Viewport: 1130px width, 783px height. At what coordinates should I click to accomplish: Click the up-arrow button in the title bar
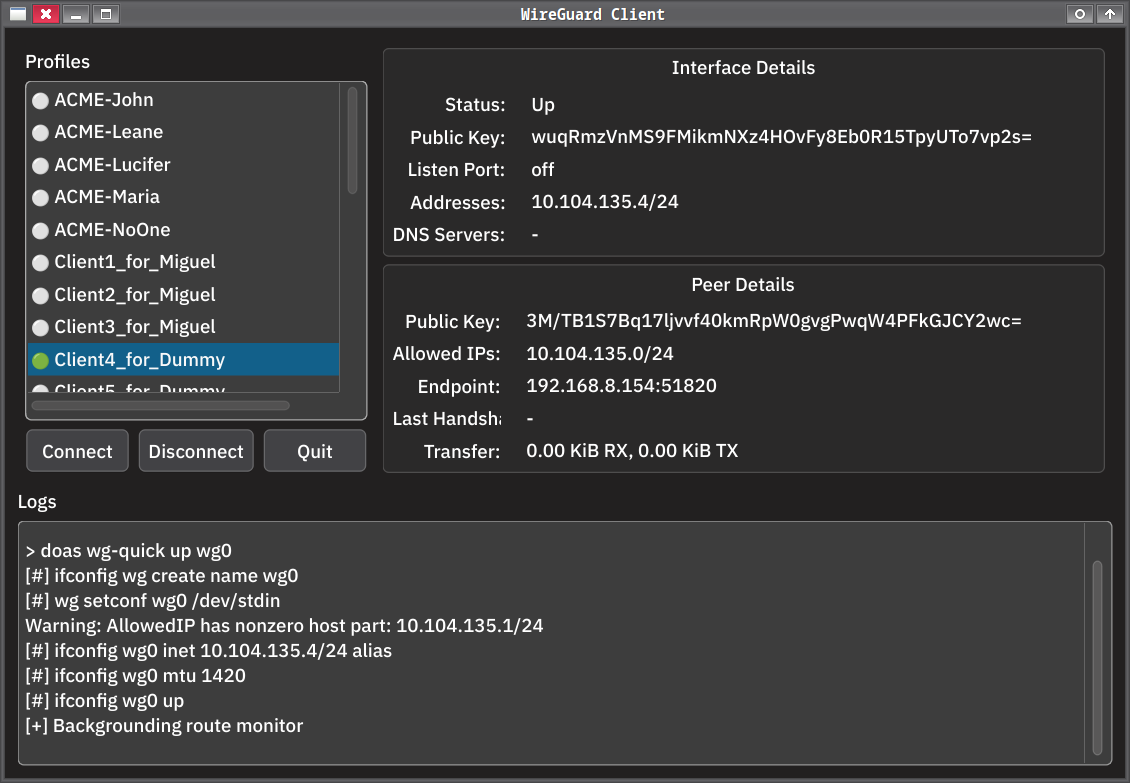(x=1110, y=14)
